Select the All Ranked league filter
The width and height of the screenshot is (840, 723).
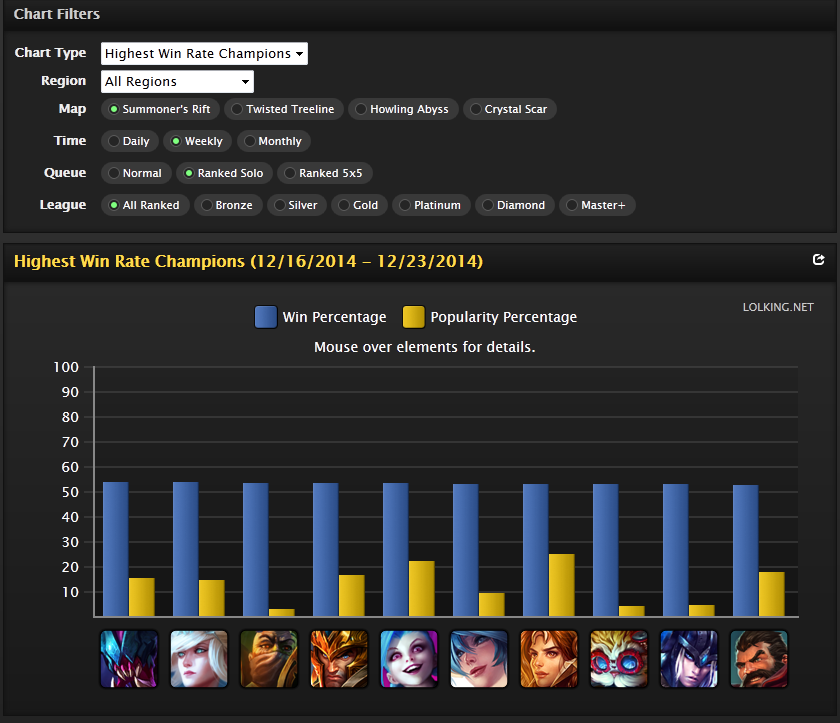pyautogui.click(x=145, y=205)
